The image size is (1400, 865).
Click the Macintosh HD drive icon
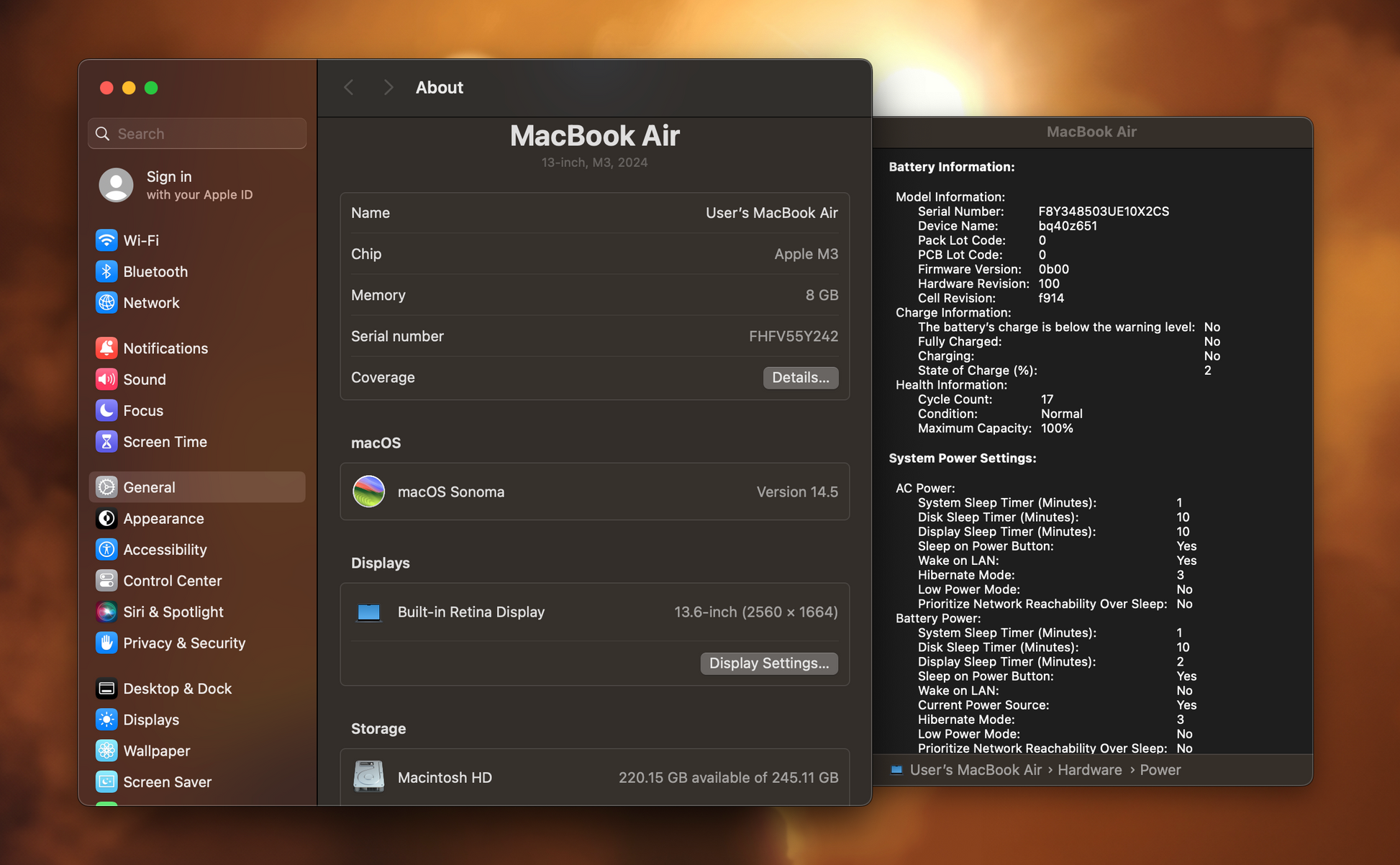tap(368, 777)
